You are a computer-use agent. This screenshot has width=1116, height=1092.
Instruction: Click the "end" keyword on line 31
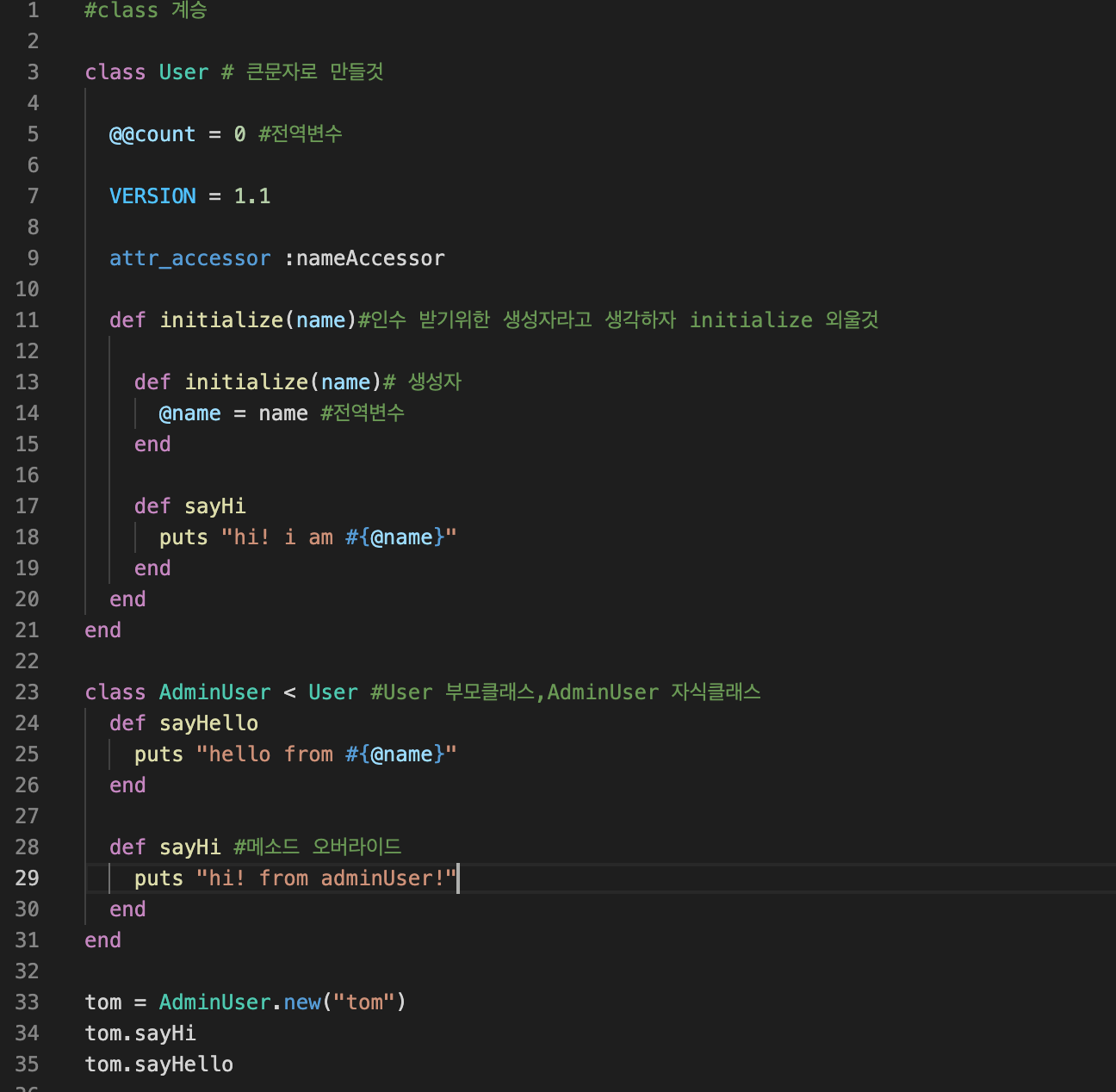pyautogui.click(x=102, y=940)
